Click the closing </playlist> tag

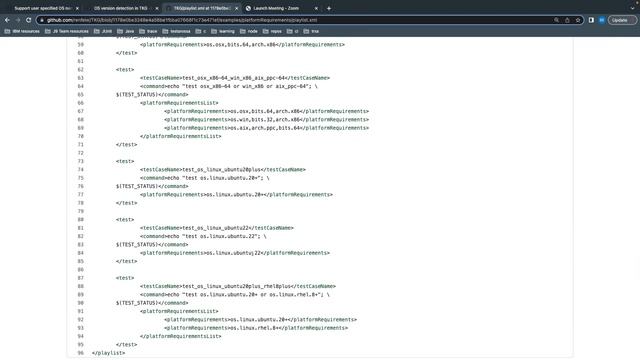109,353
